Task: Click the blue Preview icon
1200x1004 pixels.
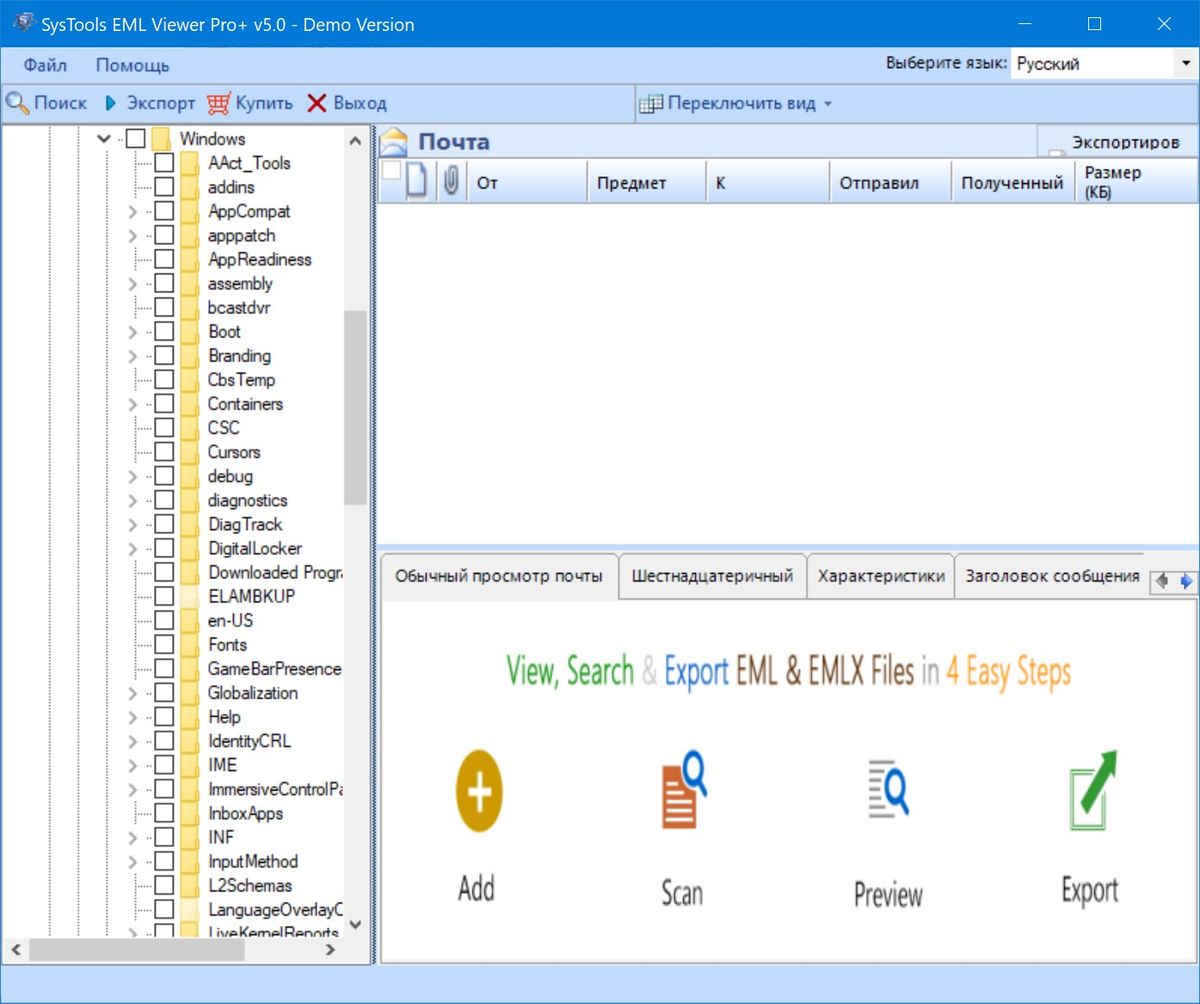Action: (887, 791)
